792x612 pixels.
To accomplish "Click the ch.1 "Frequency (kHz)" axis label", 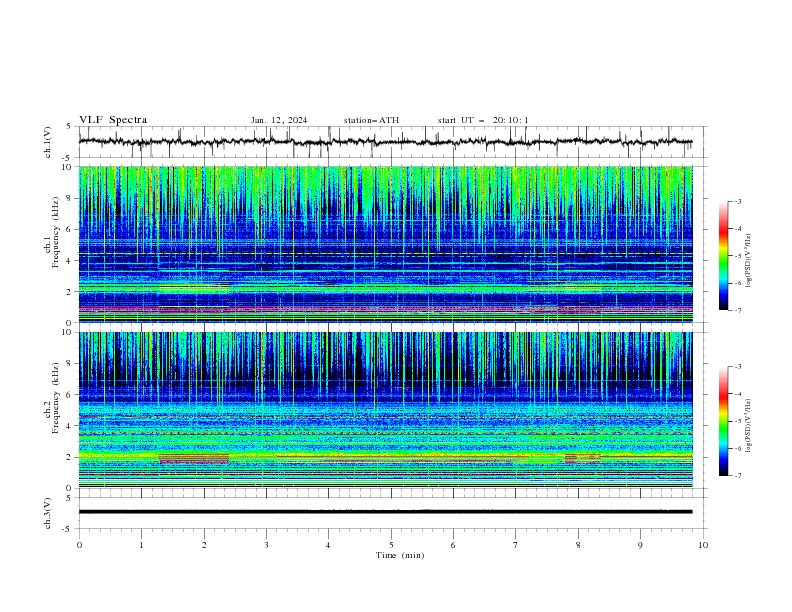I will [x=56, y=232].
